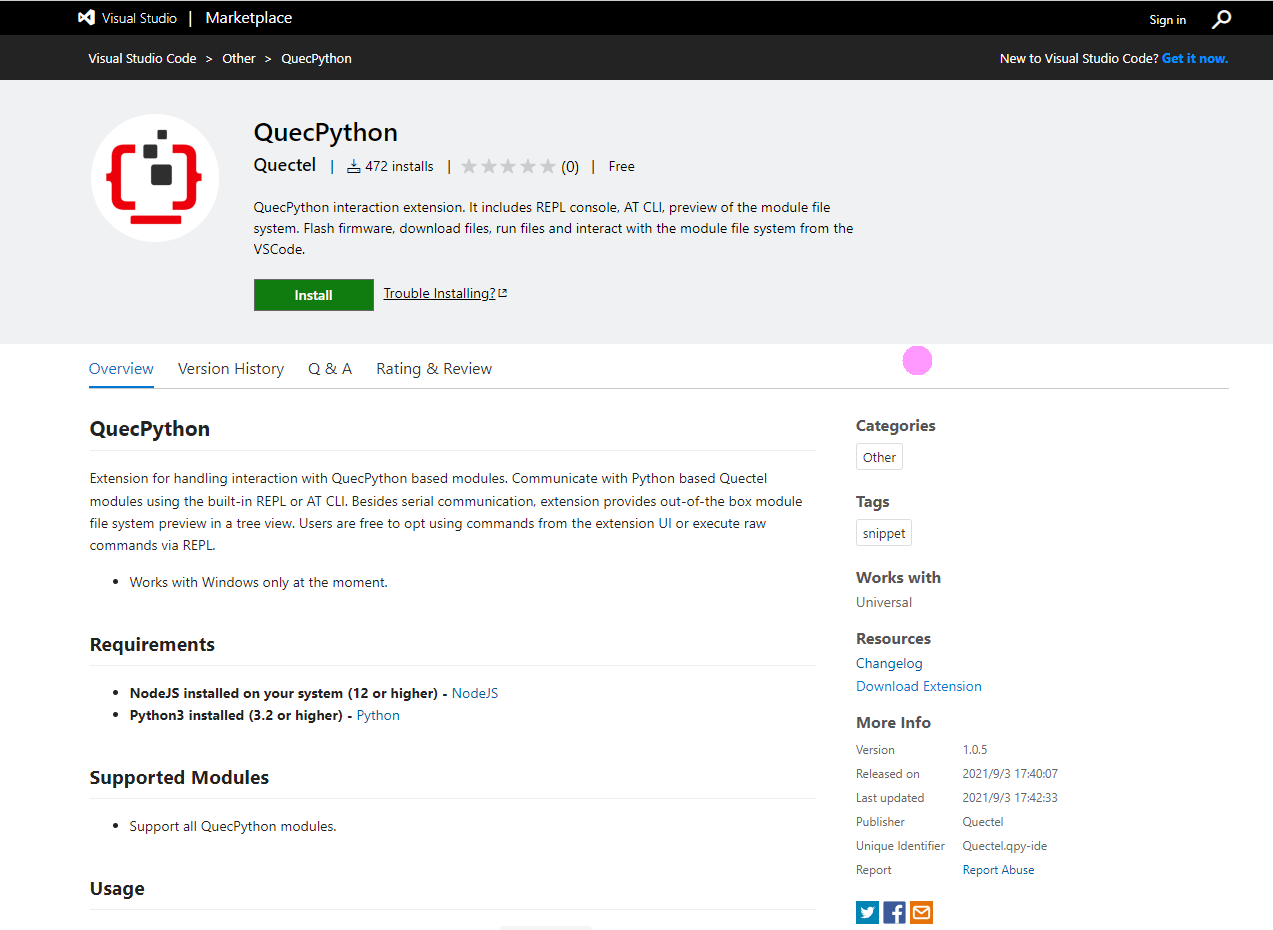Click the snippet tag

click(884, 533)
